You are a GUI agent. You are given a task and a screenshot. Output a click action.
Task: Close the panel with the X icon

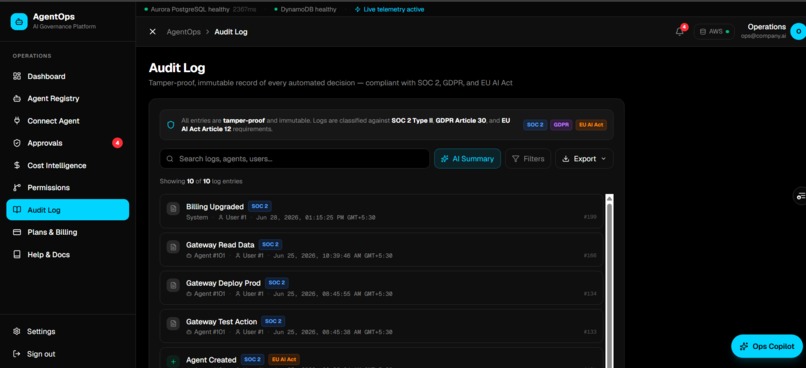[153, 32]
